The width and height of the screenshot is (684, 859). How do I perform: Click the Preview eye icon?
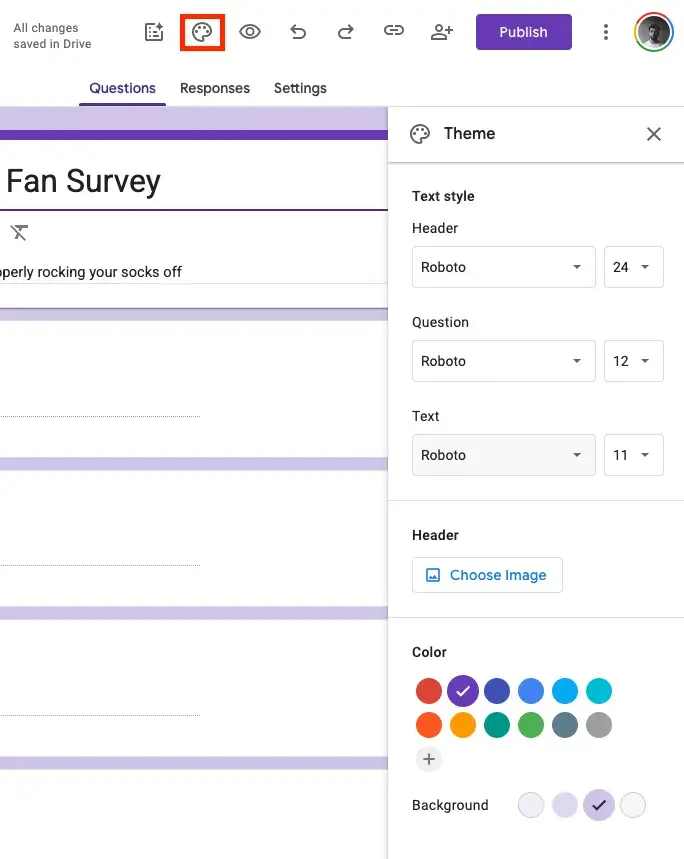coord(249,31)
